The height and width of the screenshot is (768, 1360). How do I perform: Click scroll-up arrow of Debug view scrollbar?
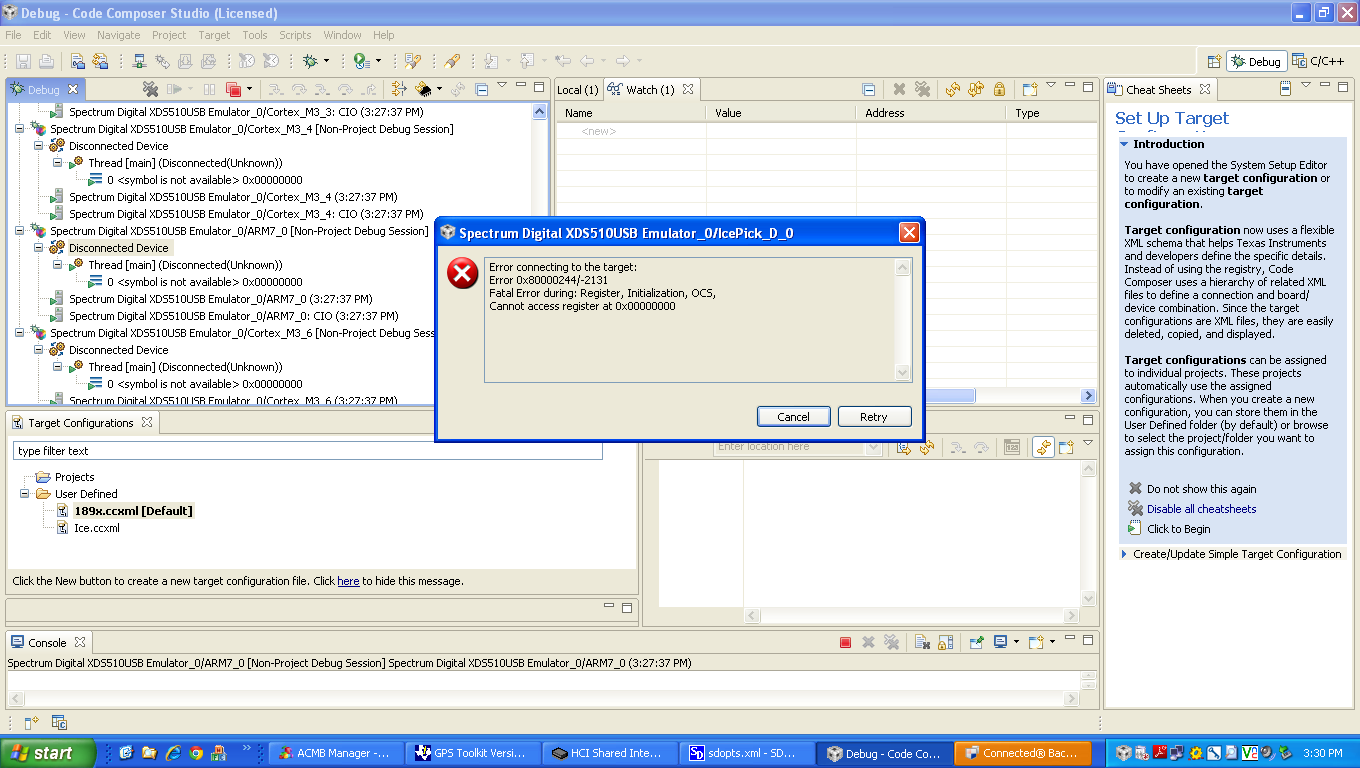(x=540, y=112)
